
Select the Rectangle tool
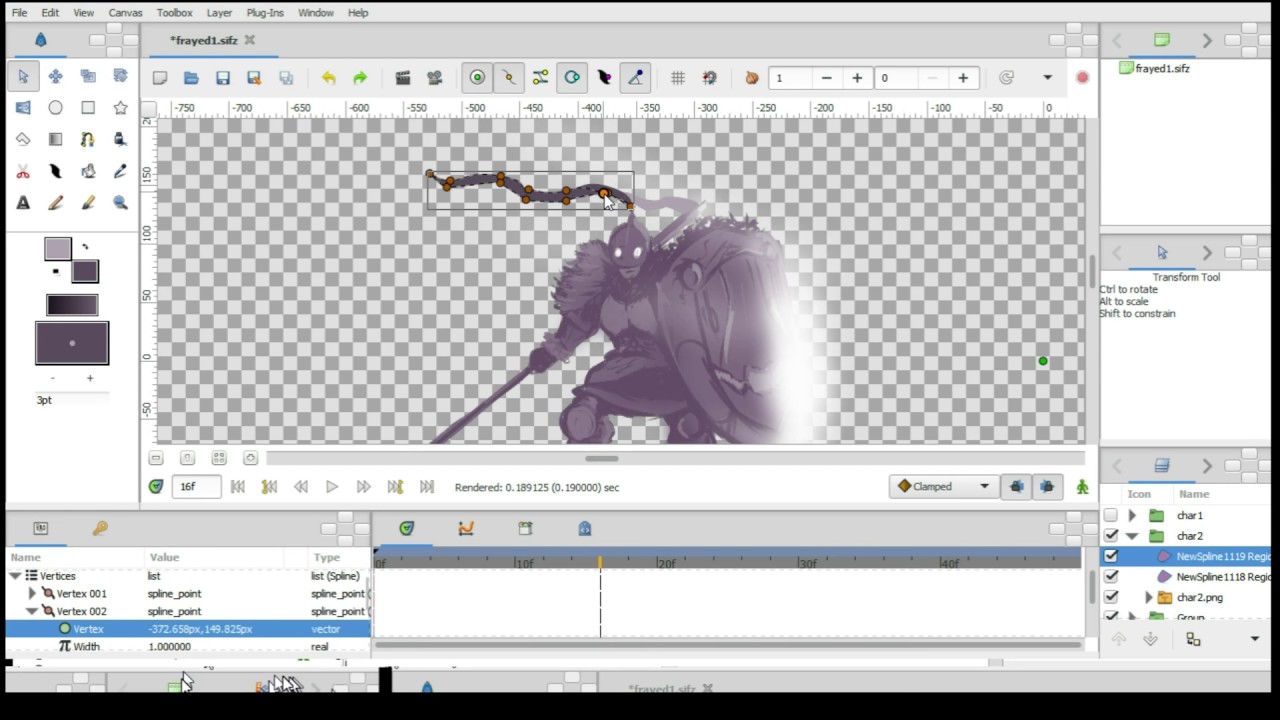(88, 108)
